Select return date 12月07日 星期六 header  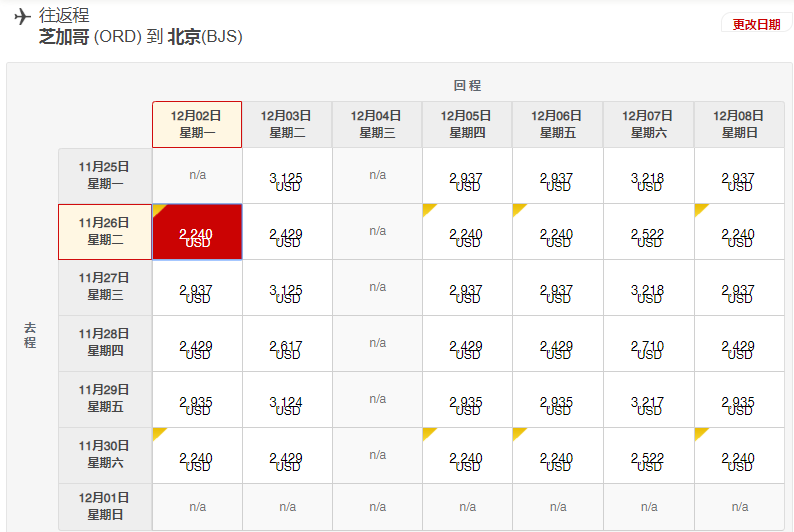[x=649, y=125]
